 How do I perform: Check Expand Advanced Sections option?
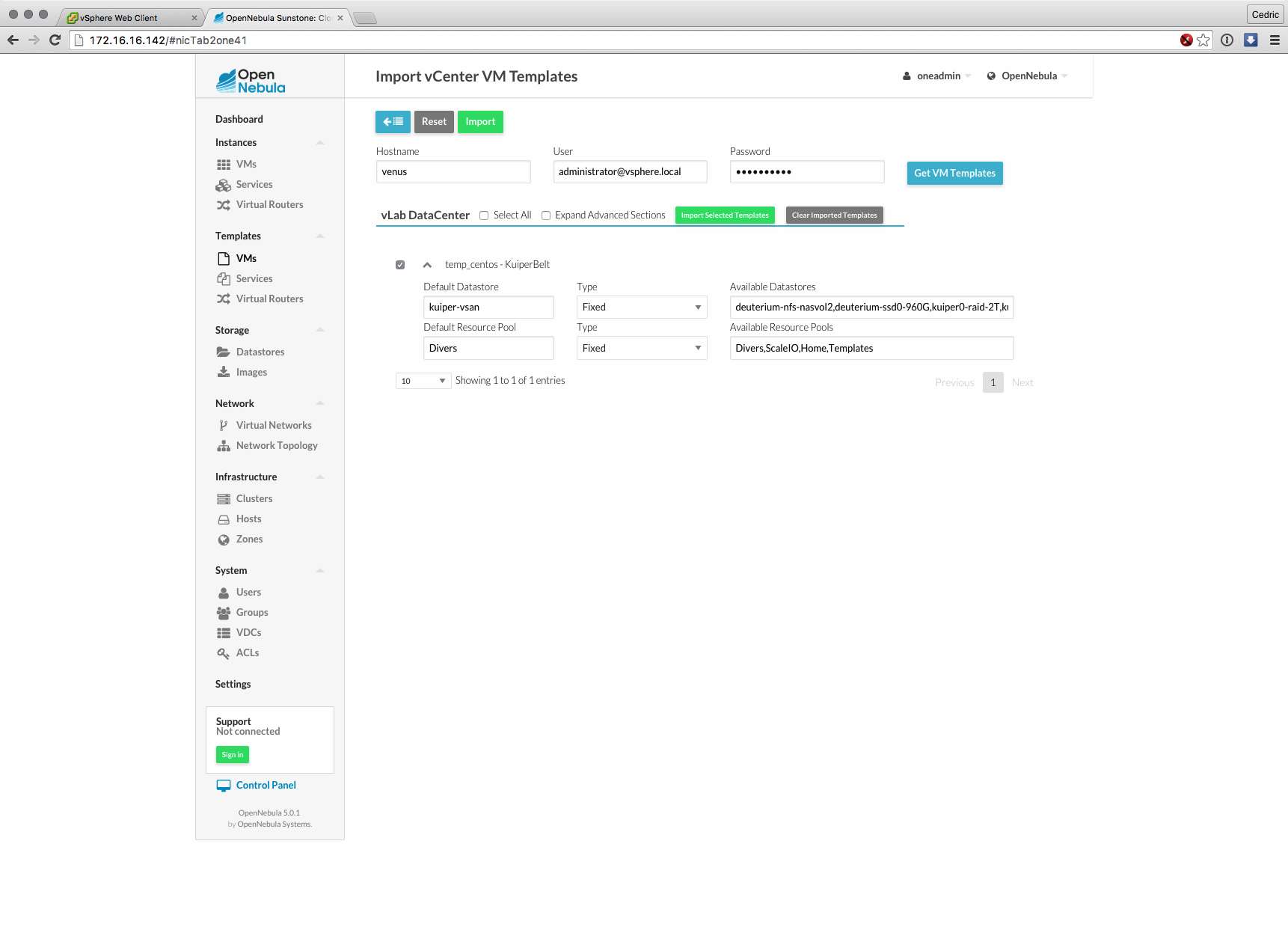point(546,215)
